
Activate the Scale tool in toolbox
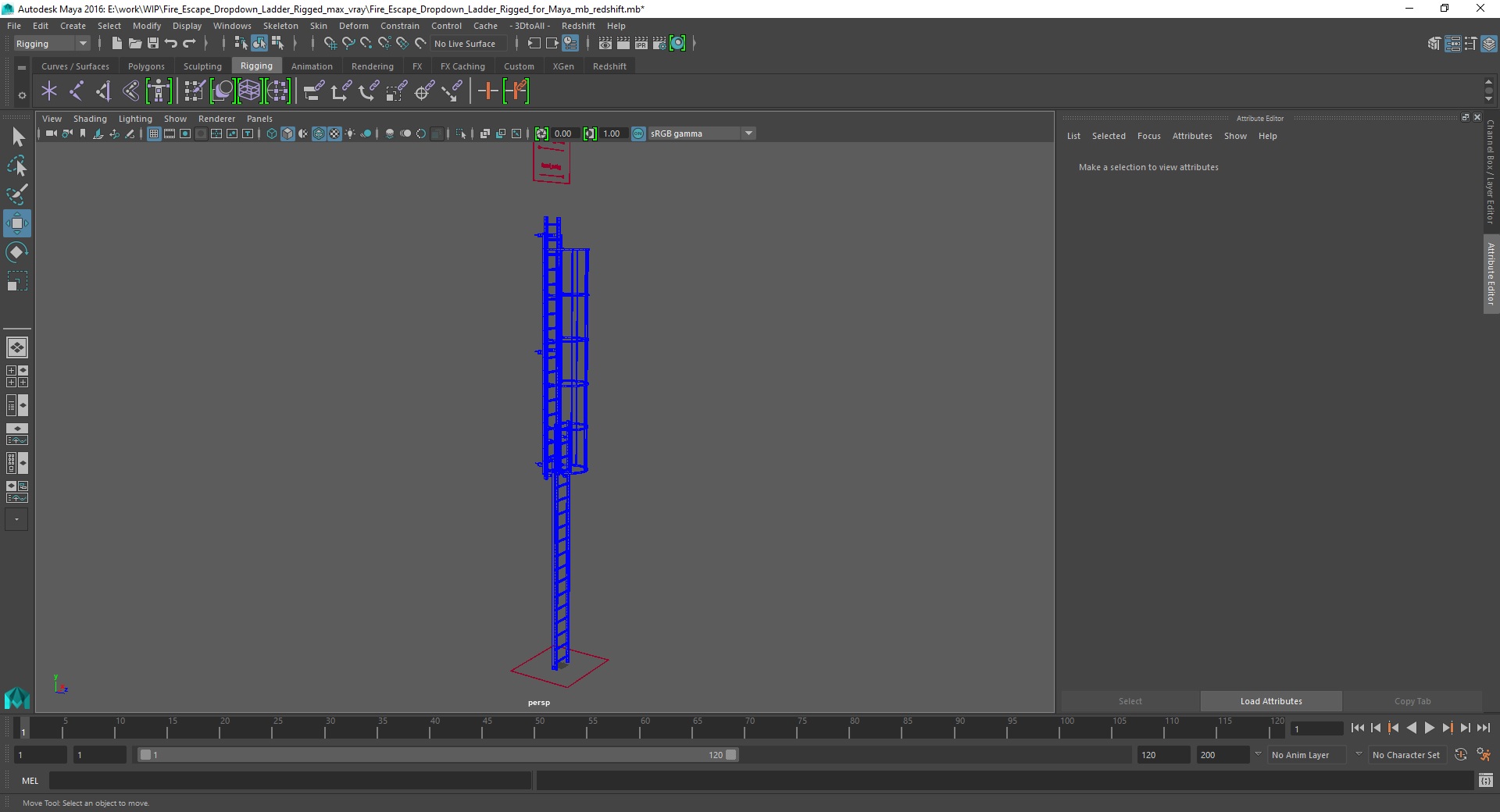[17, 281]
